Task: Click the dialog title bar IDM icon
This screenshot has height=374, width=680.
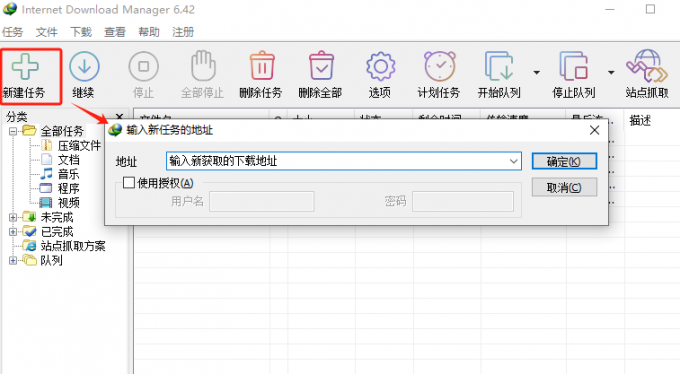Action: click(x=115, y=130)
